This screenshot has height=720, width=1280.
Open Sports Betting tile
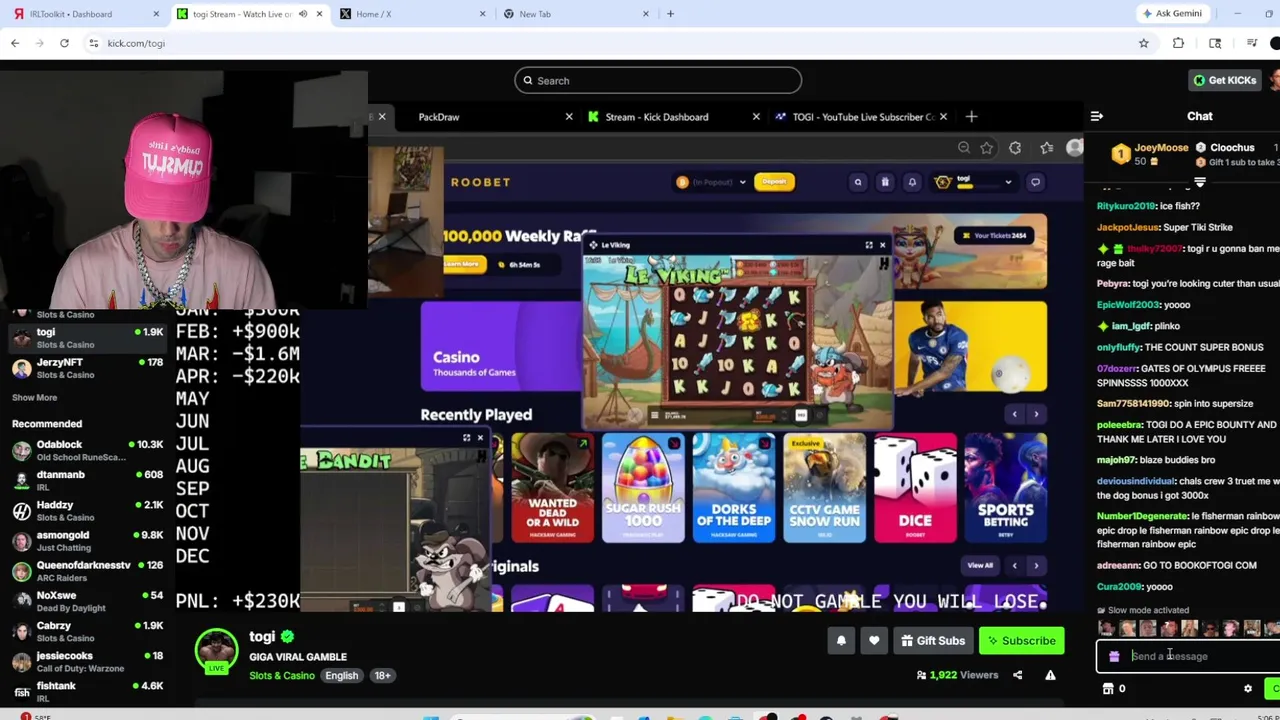(x=1006, y=488)
